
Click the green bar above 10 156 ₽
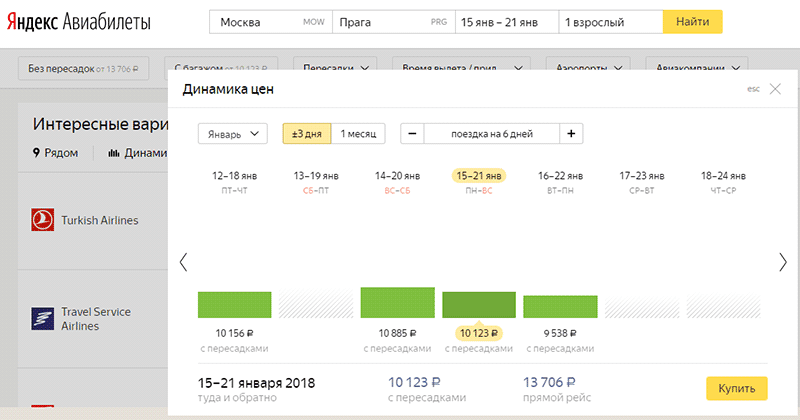click(235, 305)
